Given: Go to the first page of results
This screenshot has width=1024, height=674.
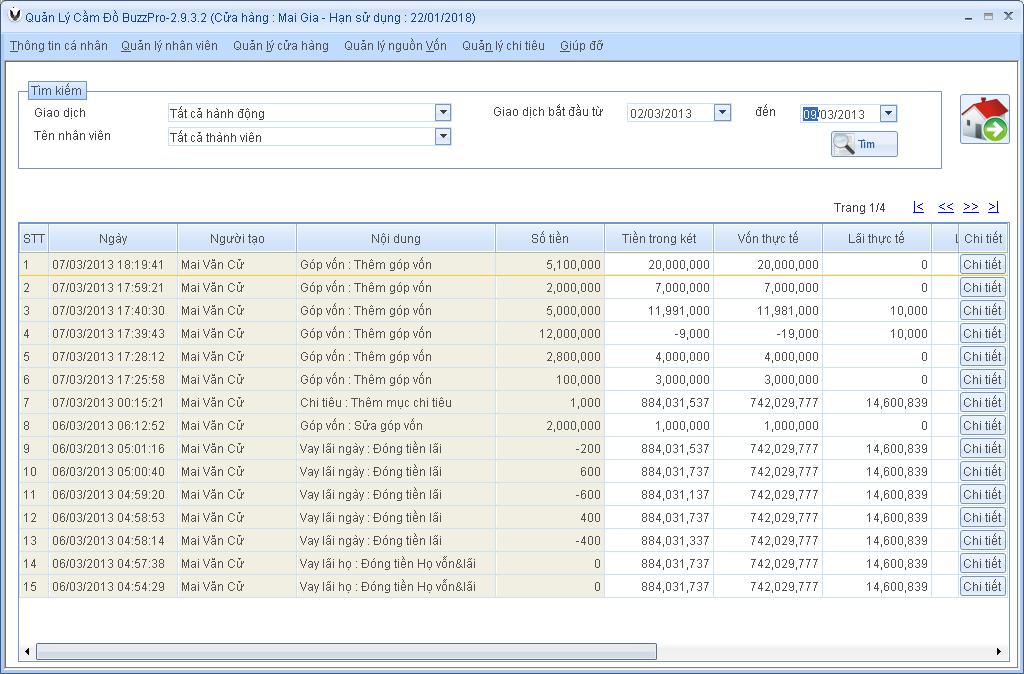Looking at the screenshot, I should click(918, 207).
